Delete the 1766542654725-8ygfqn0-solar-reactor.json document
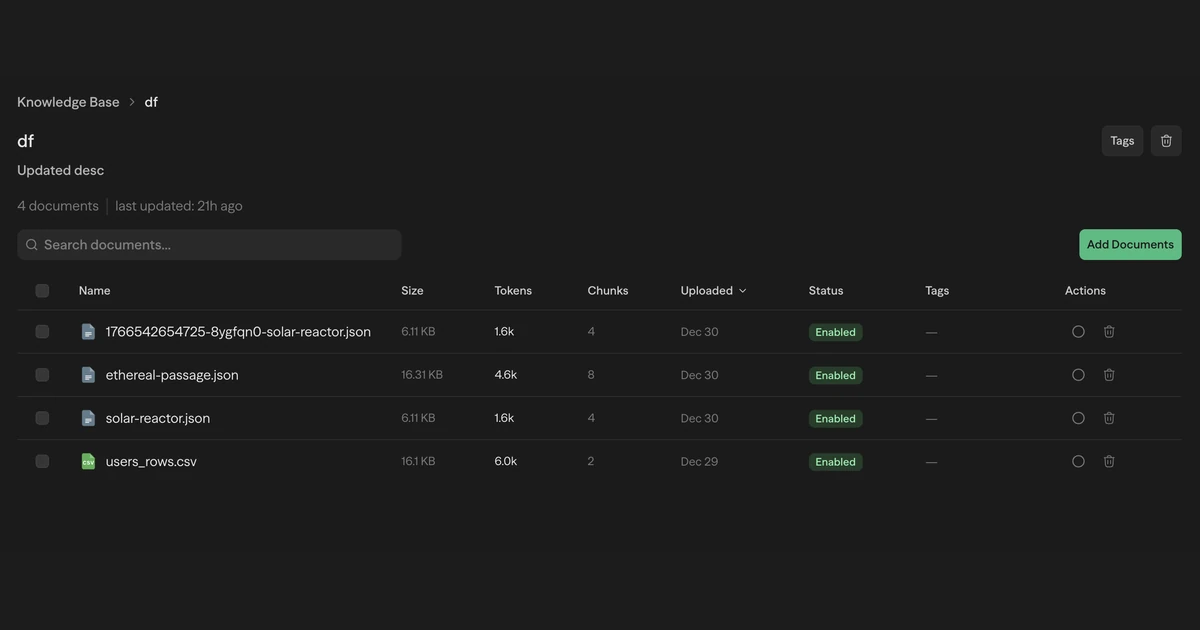Image resolution: width=1200 pixels, height=630 pixels. (x=1109, y=331)
